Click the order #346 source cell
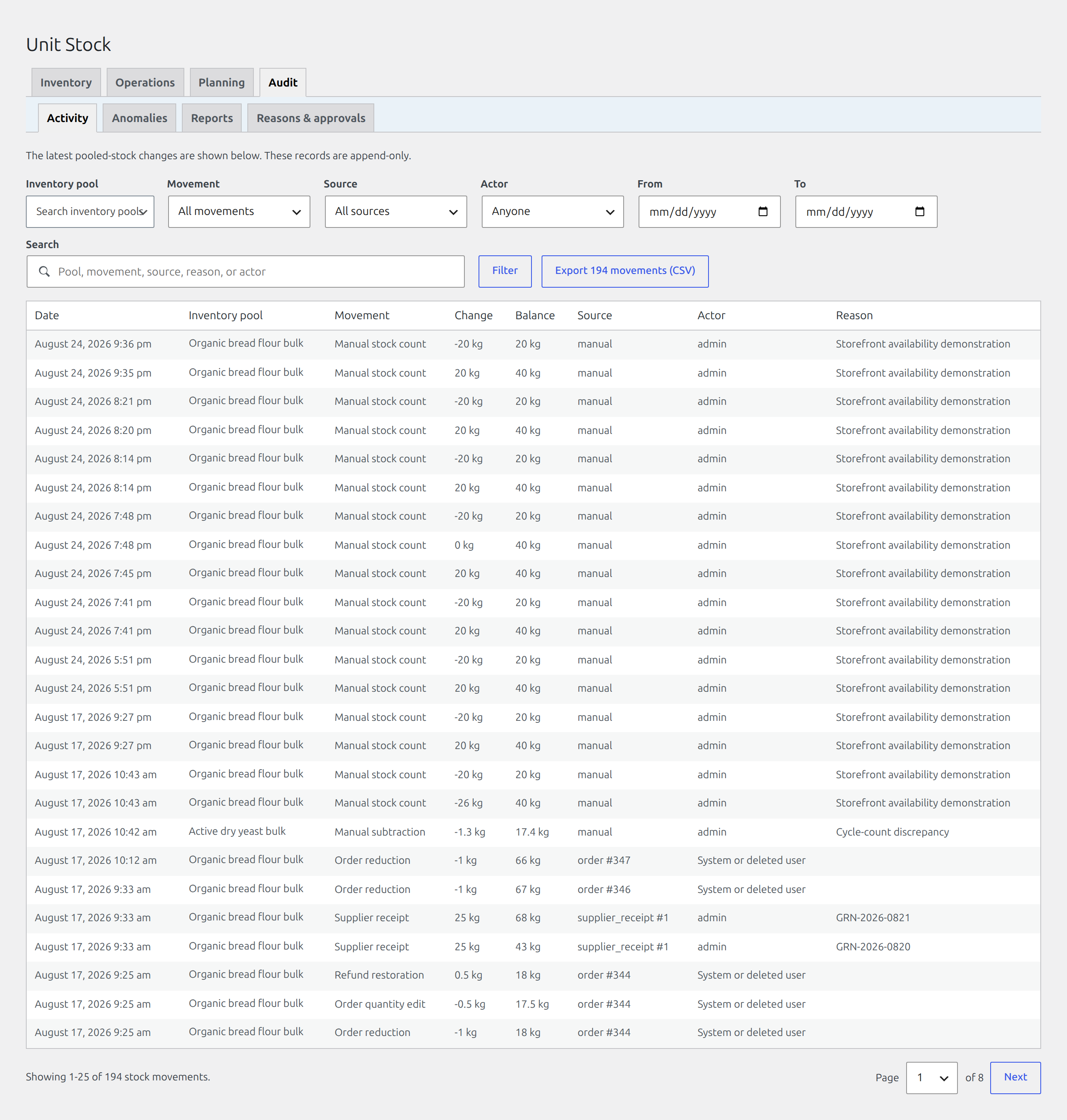 pos(603,889)
